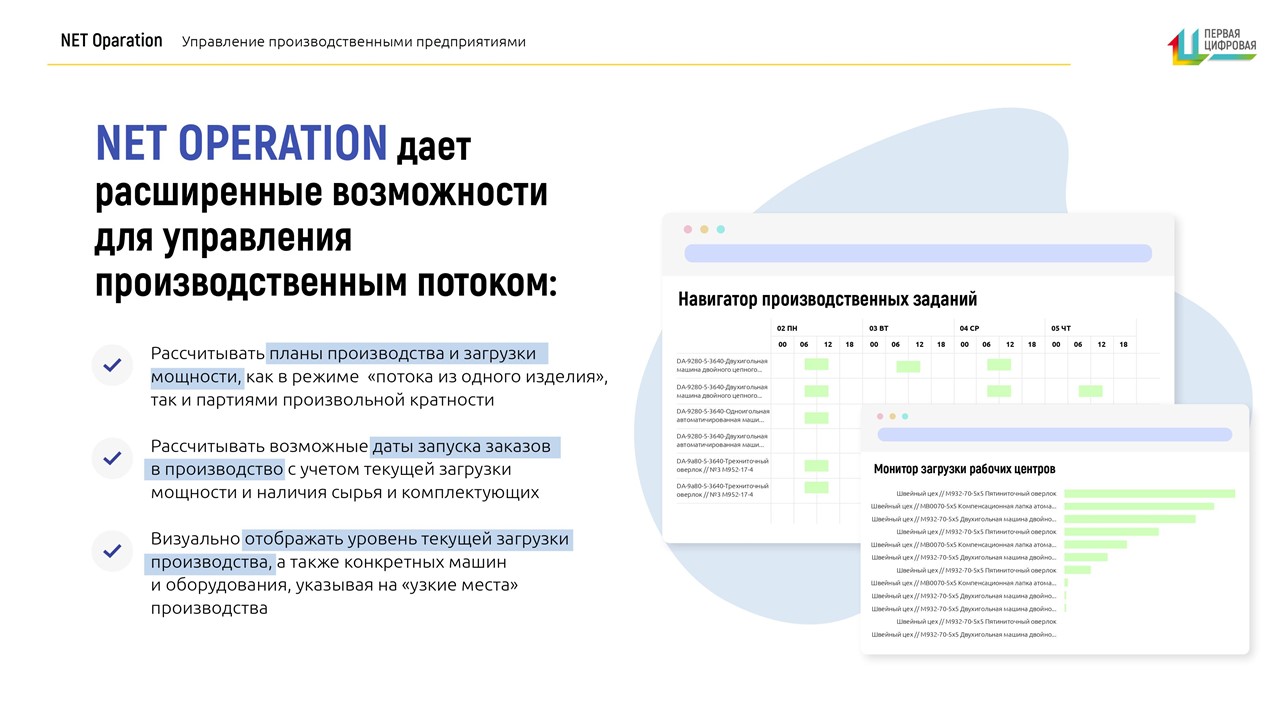Click checkmark beside 'Рассчитывать планы производства'
This screenshot has height=720, width=1280.
coord(112,365)
